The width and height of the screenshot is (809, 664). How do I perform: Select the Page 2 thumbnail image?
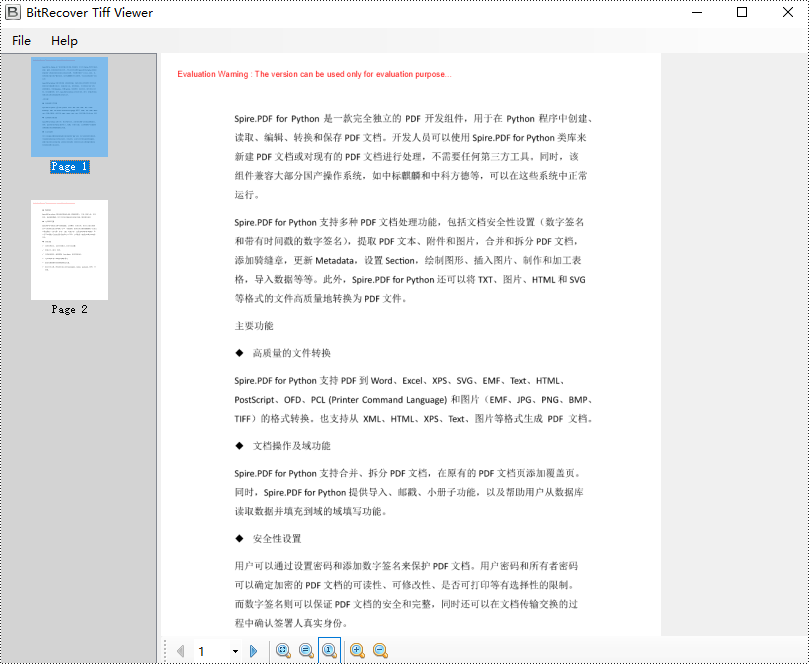[70, 250]
